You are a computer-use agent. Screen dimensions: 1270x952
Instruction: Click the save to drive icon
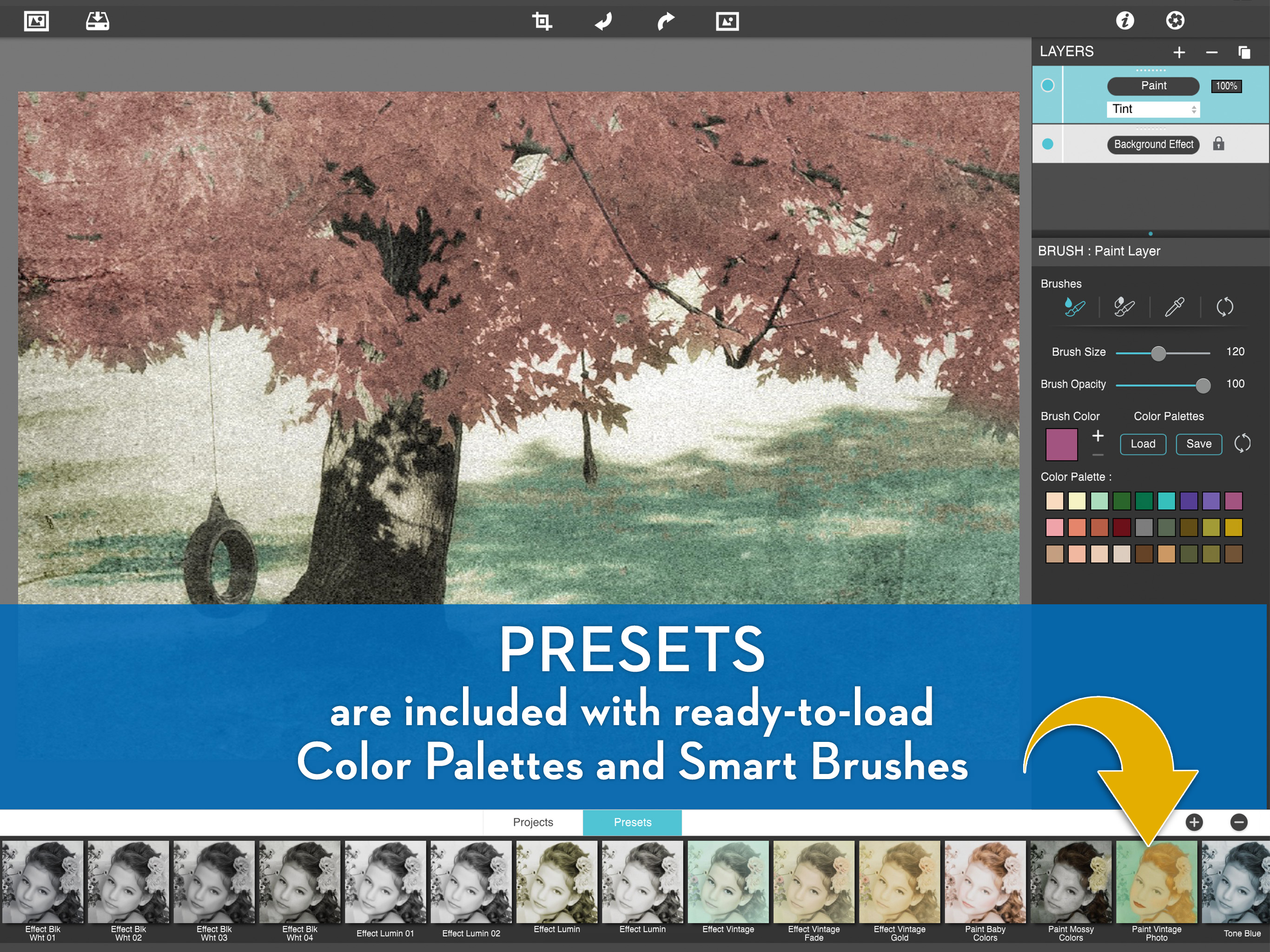point(98,21)
